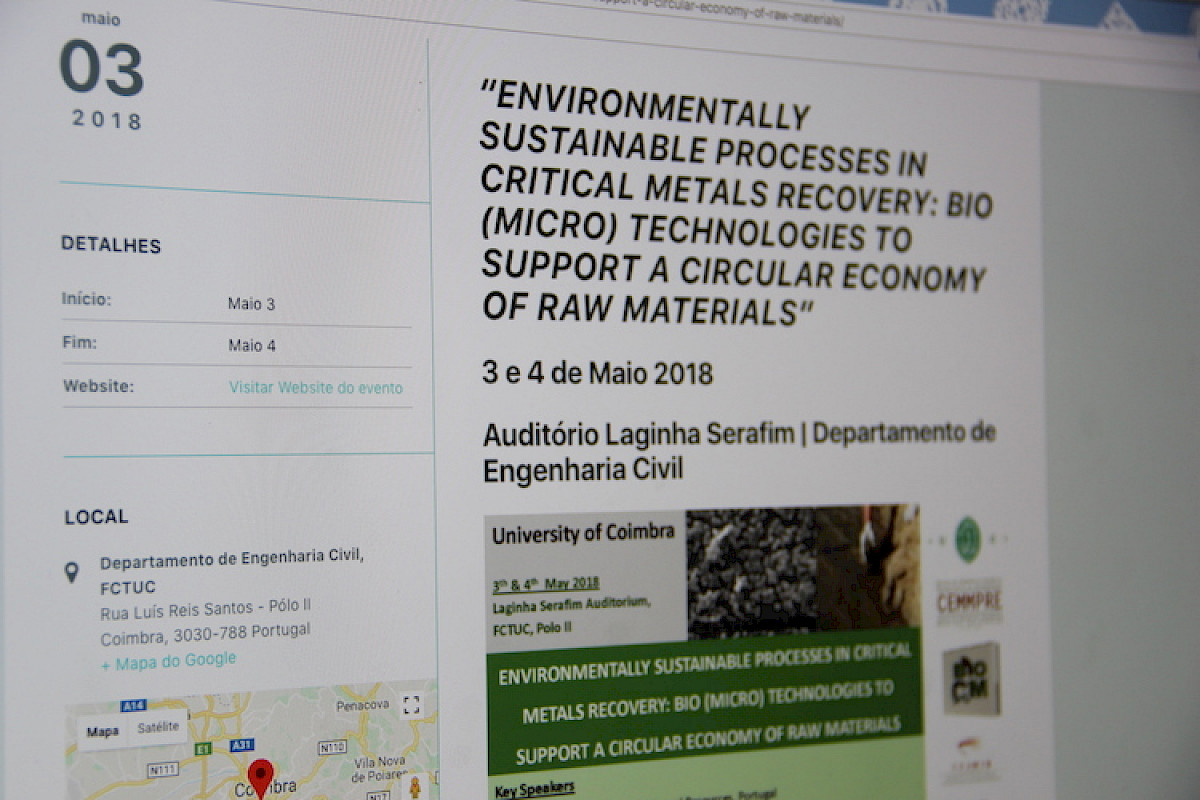Click the Fim value "Maio 4"
Image resolution: width=1200 pixels, height=800 pixels.
[x=252, y=346]
